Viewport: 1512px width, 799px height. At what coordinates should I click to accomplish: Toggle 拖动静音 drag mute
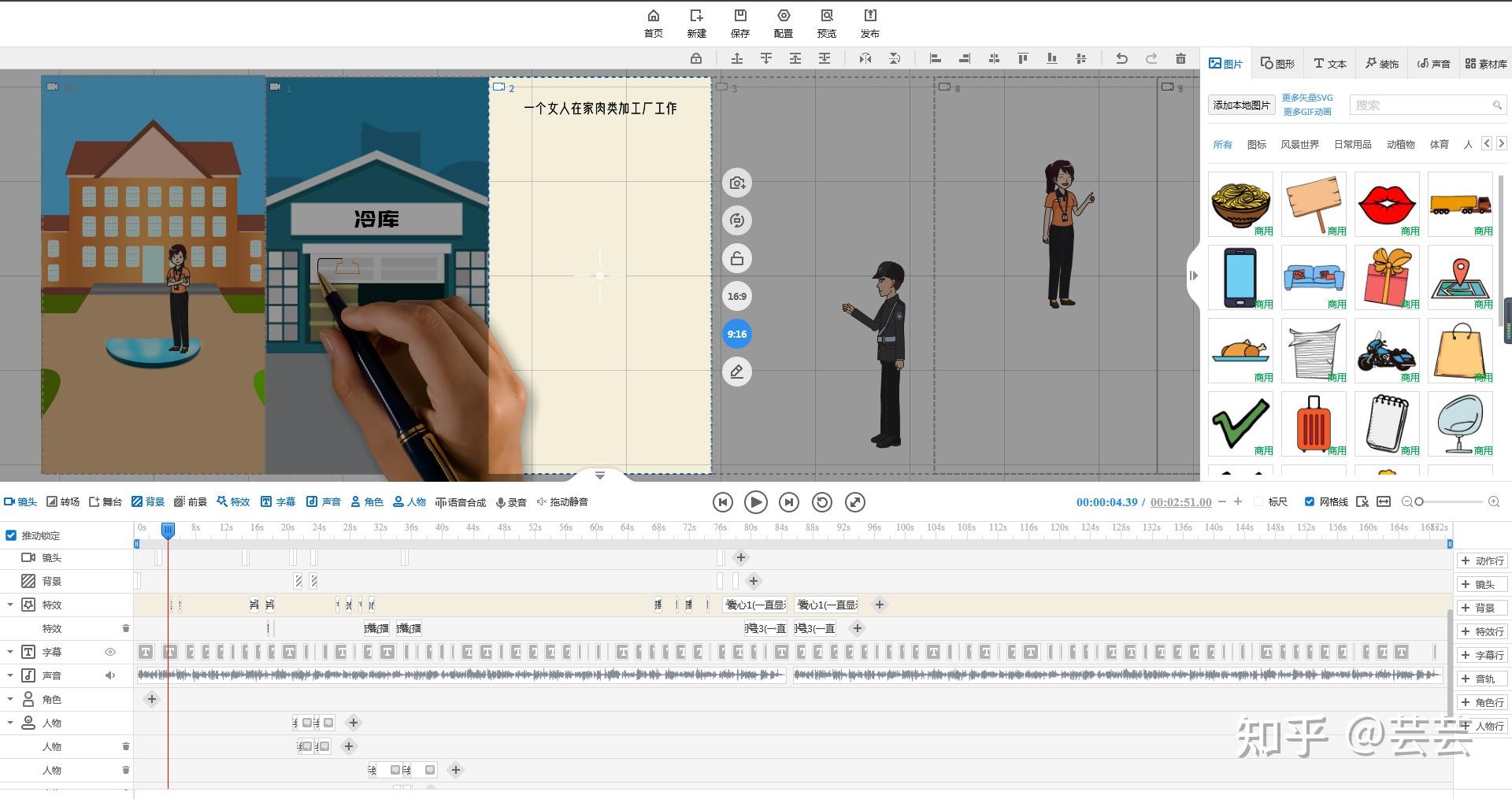[x=562, y=501]
